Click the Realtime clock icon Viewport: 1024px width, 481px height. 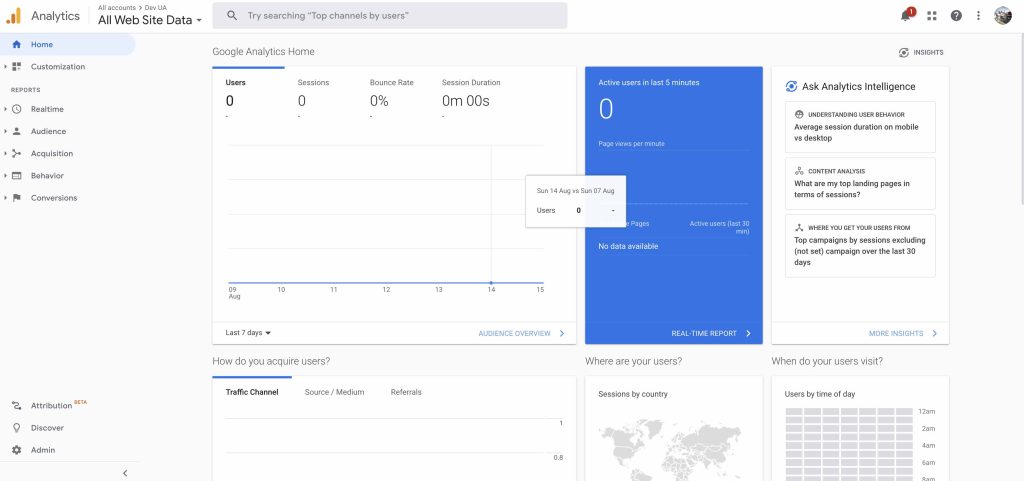click(x=17, y=109)
